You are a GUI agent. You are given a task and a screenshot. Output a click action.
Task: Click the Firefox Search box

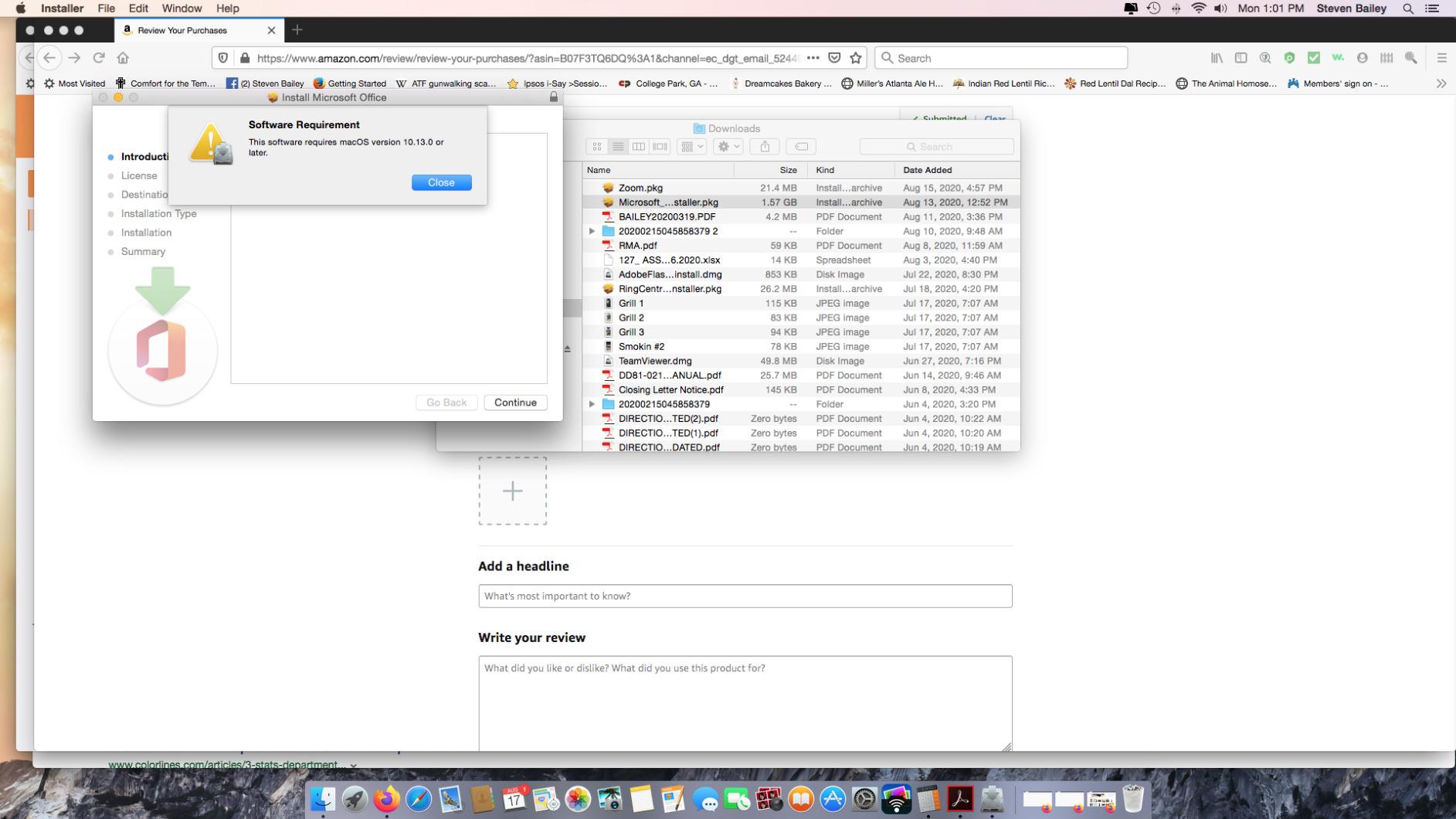(x=1001, y=58)
